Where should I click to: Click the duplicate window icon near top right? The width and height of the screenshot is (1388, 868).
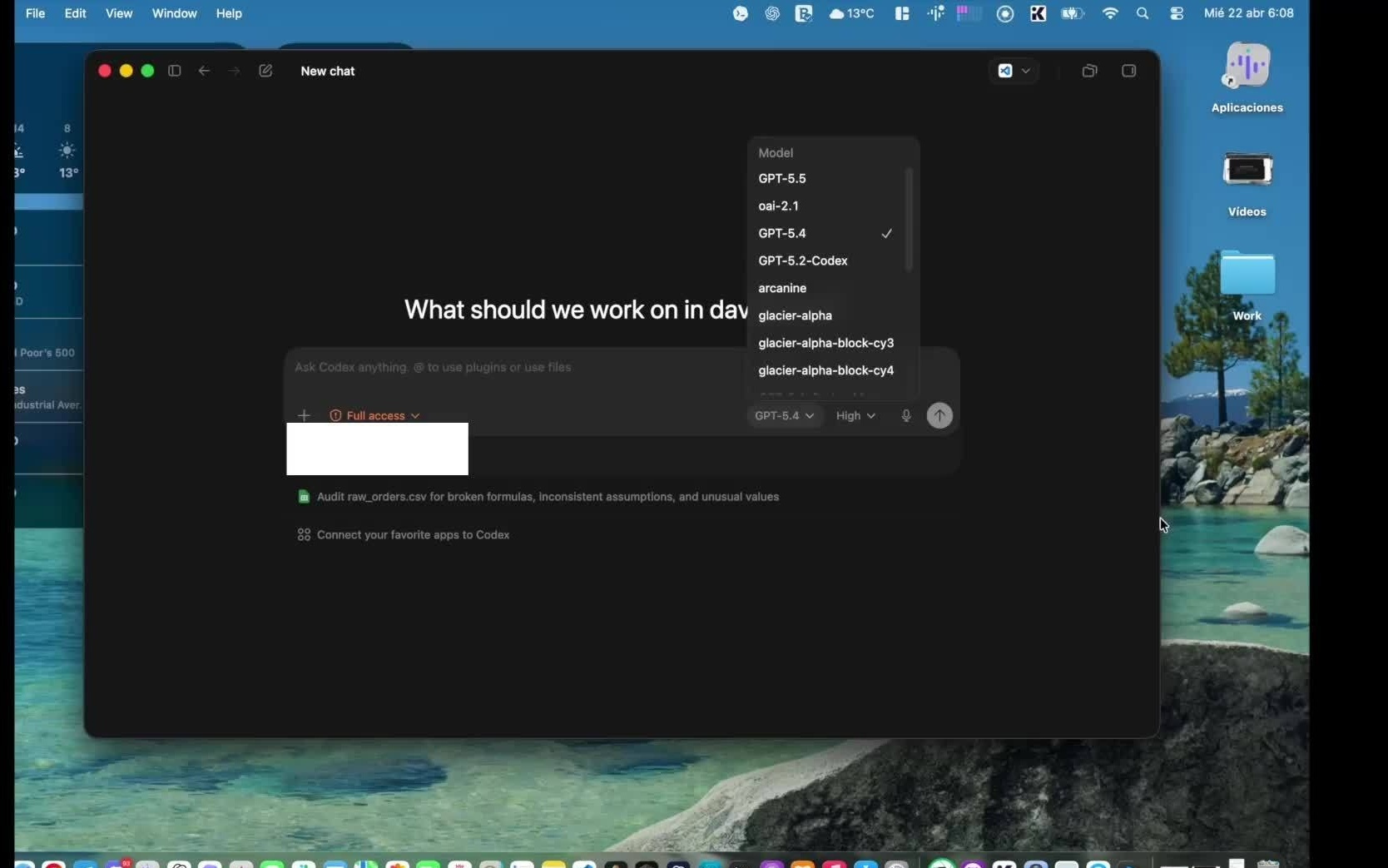[x=1089, y=71]
